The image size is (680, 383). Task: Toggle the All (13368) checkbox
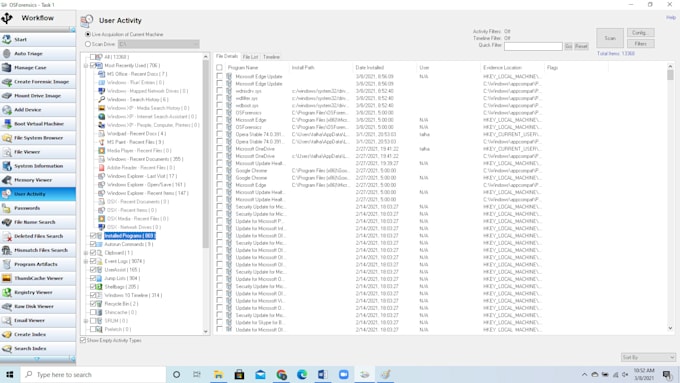pos(93,57)
